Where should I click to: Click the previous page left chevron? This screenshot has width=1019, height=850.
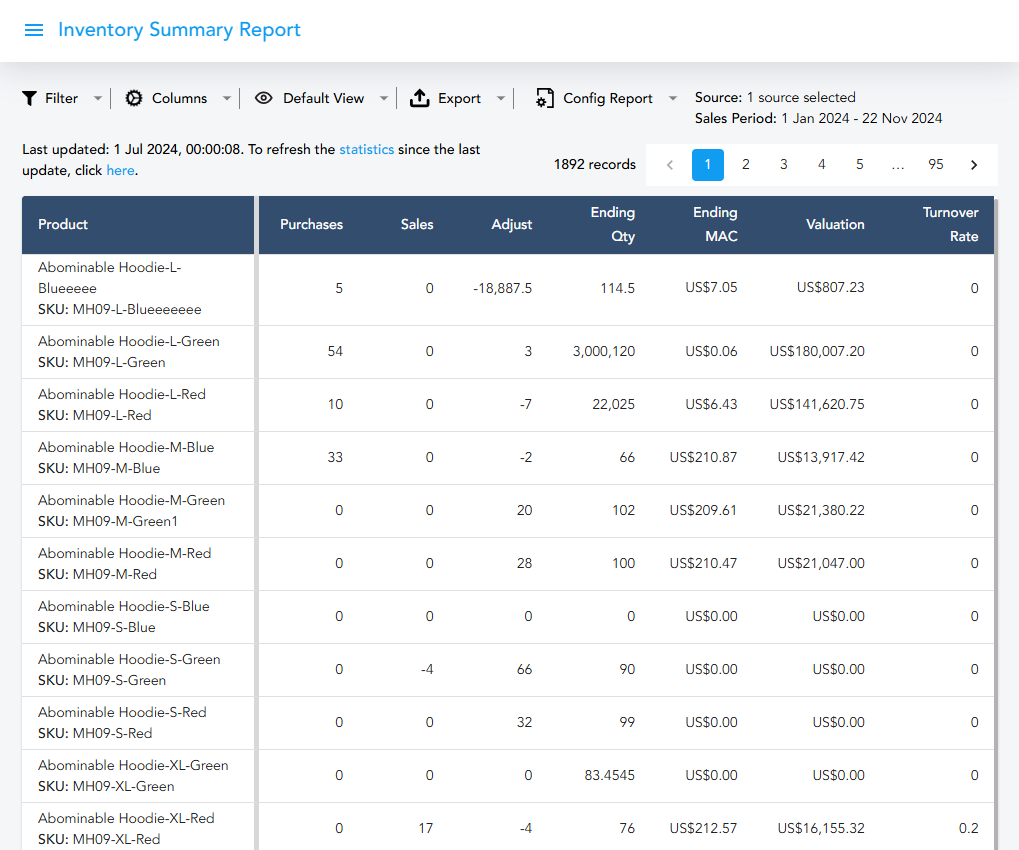(x=670, y=165)
